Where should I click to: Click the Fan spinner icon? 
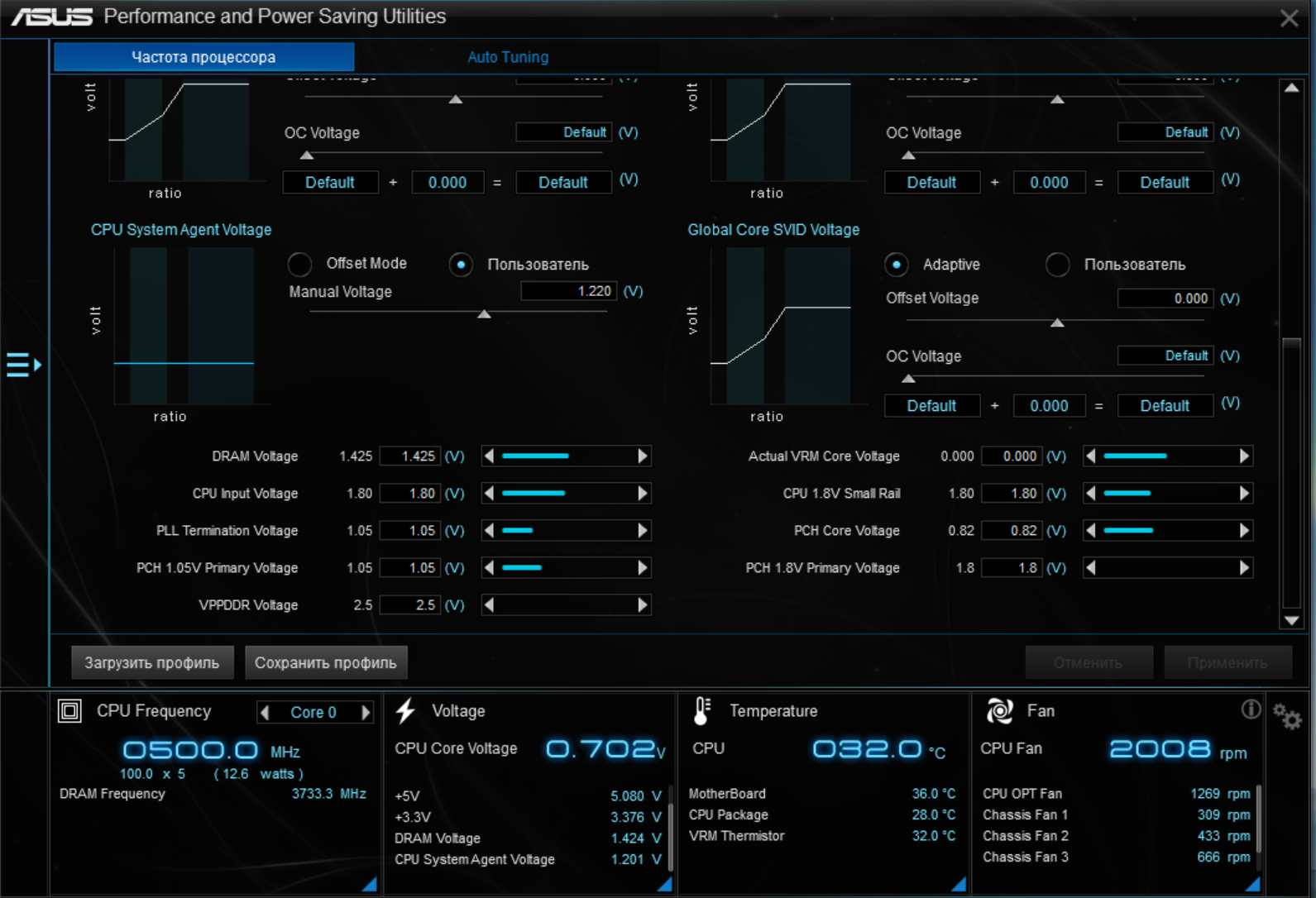(999, 710)
